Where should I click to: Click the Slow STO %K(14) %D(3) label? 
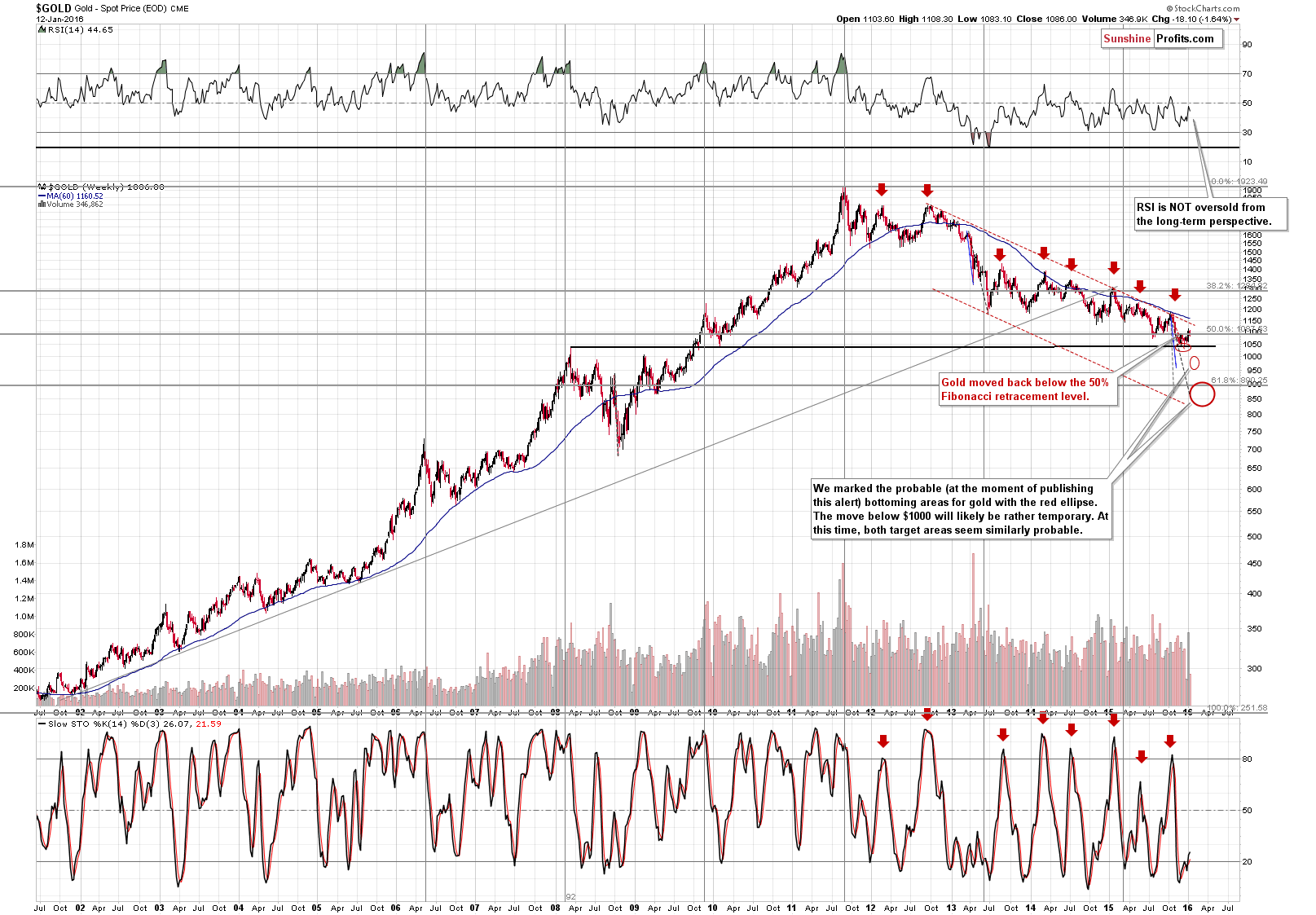[130, 724]
